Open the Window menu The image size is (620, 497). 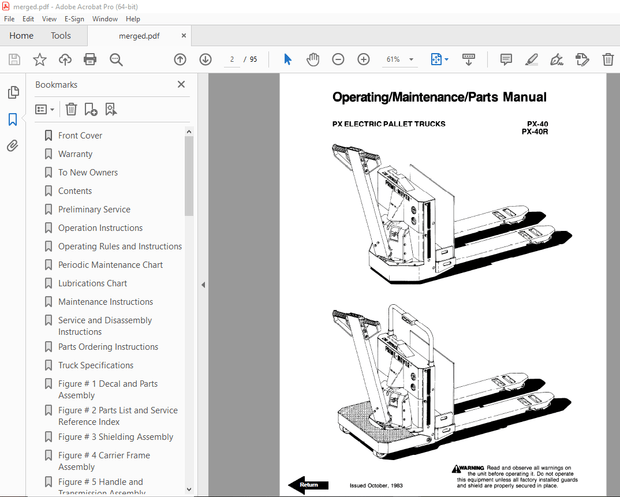(x=105, y=19)
